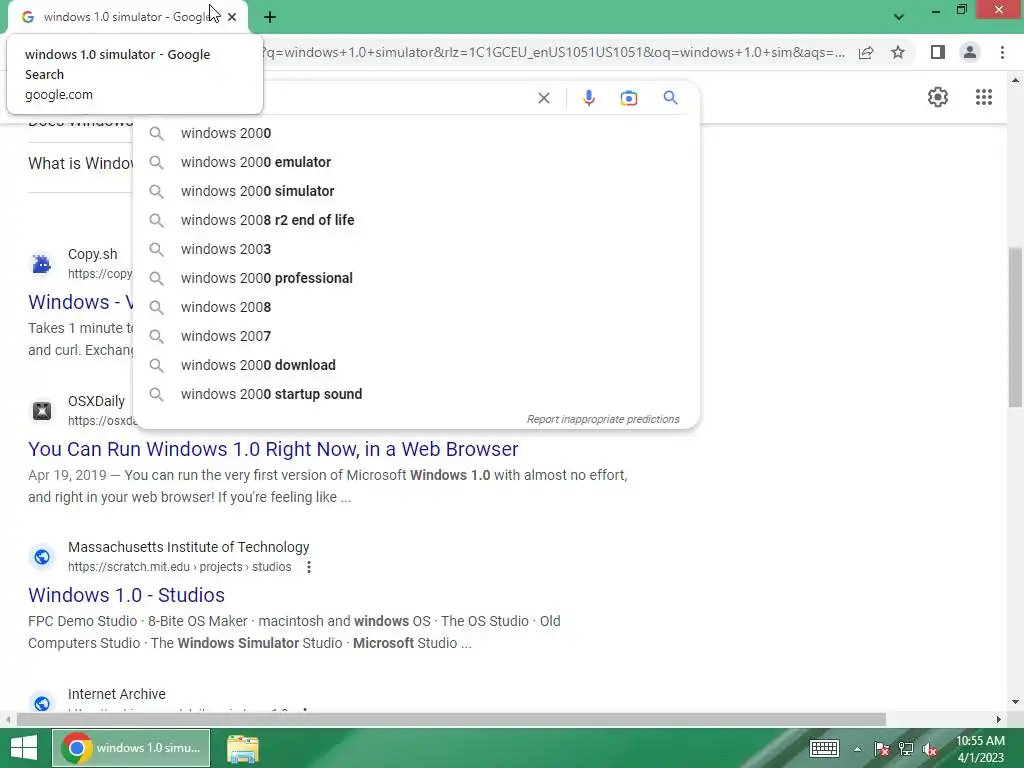The height and width of the screenshot is (768, 1024).
Task: Open Action Center flag icon
Action: coord(881,749)
